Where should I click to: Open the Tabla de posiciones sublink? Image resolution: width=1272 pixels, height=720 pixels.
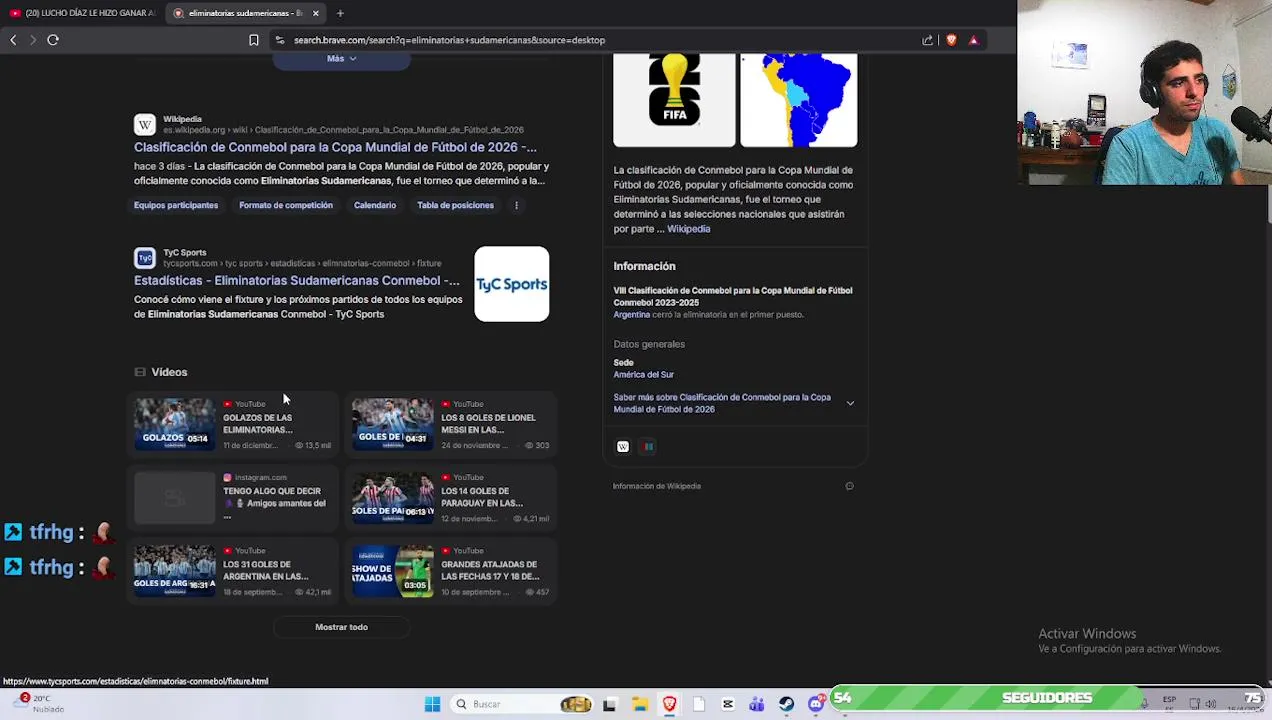point(455,205)
